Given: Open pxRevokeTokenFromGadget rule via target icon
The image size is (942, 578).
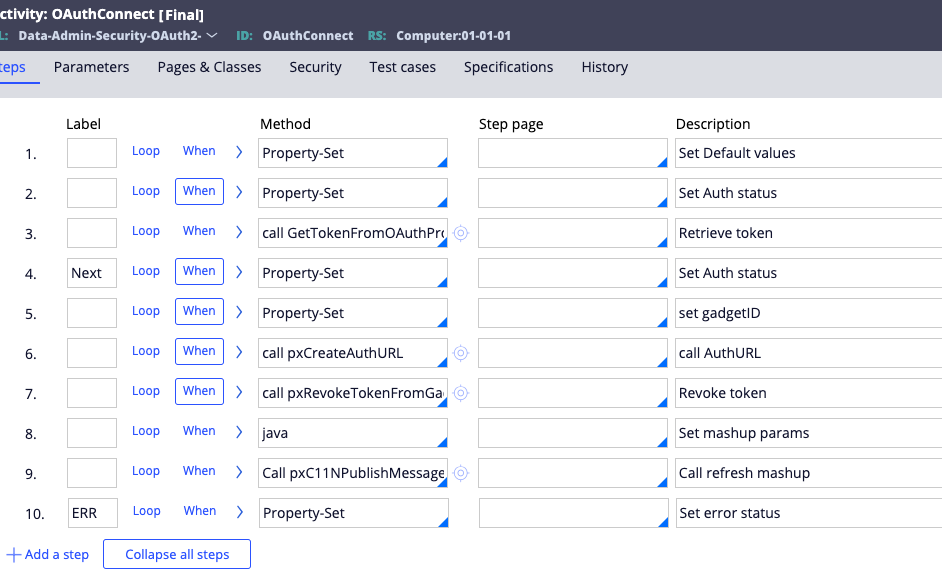Looking at the screenshot, I should (x=461, y=393).
